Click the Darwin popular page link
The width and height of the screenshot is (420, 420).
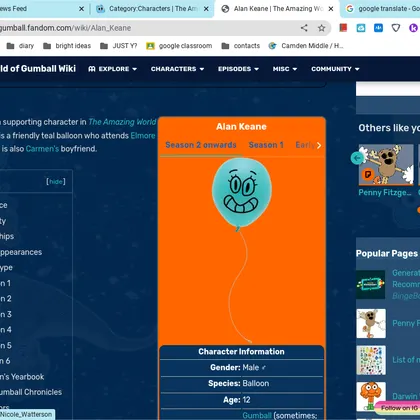point(406,396)
